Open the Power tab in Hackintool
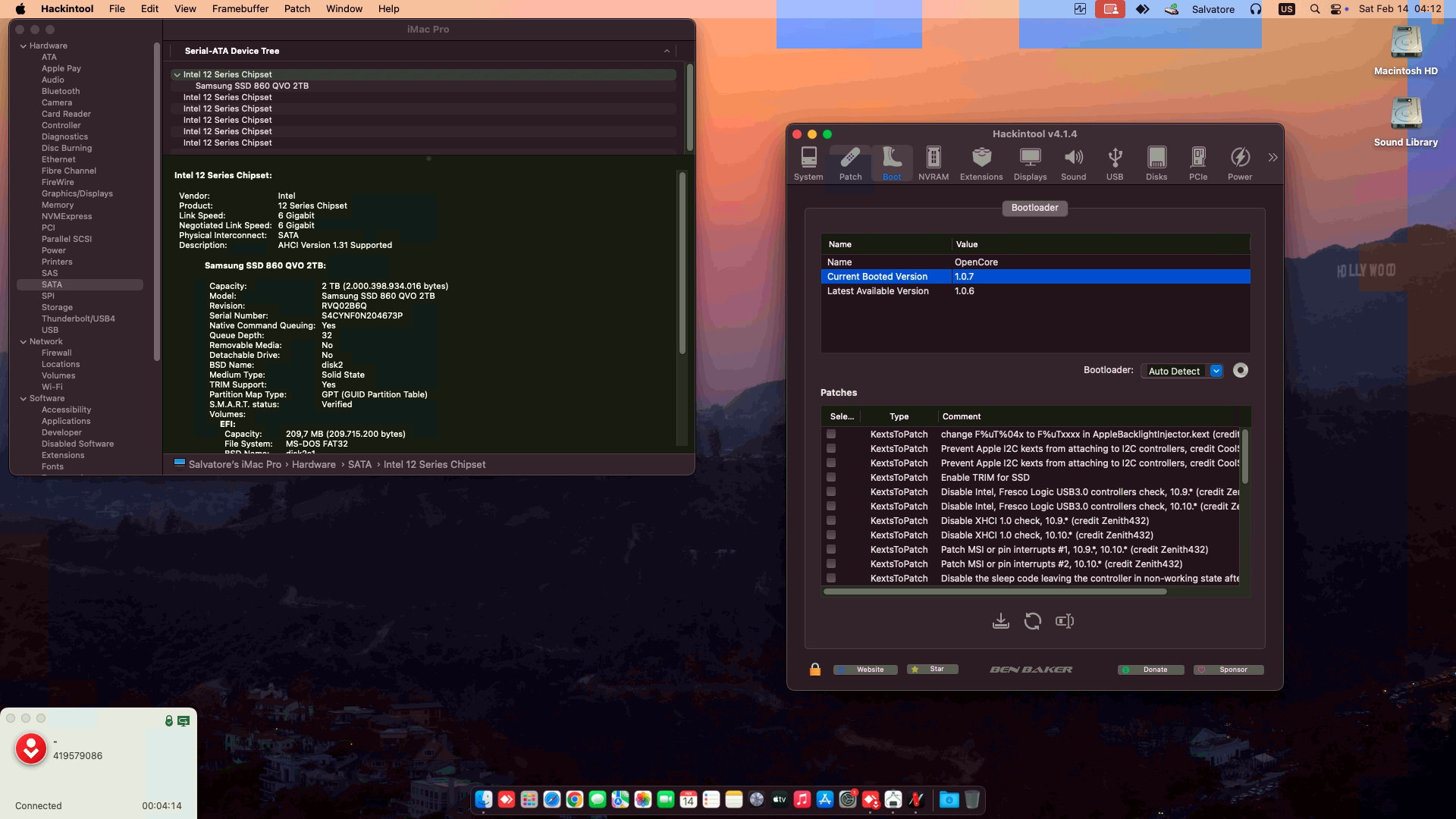Viewport: 1456px width, 819px height. pyautogui.click(x=1240, y=164)
